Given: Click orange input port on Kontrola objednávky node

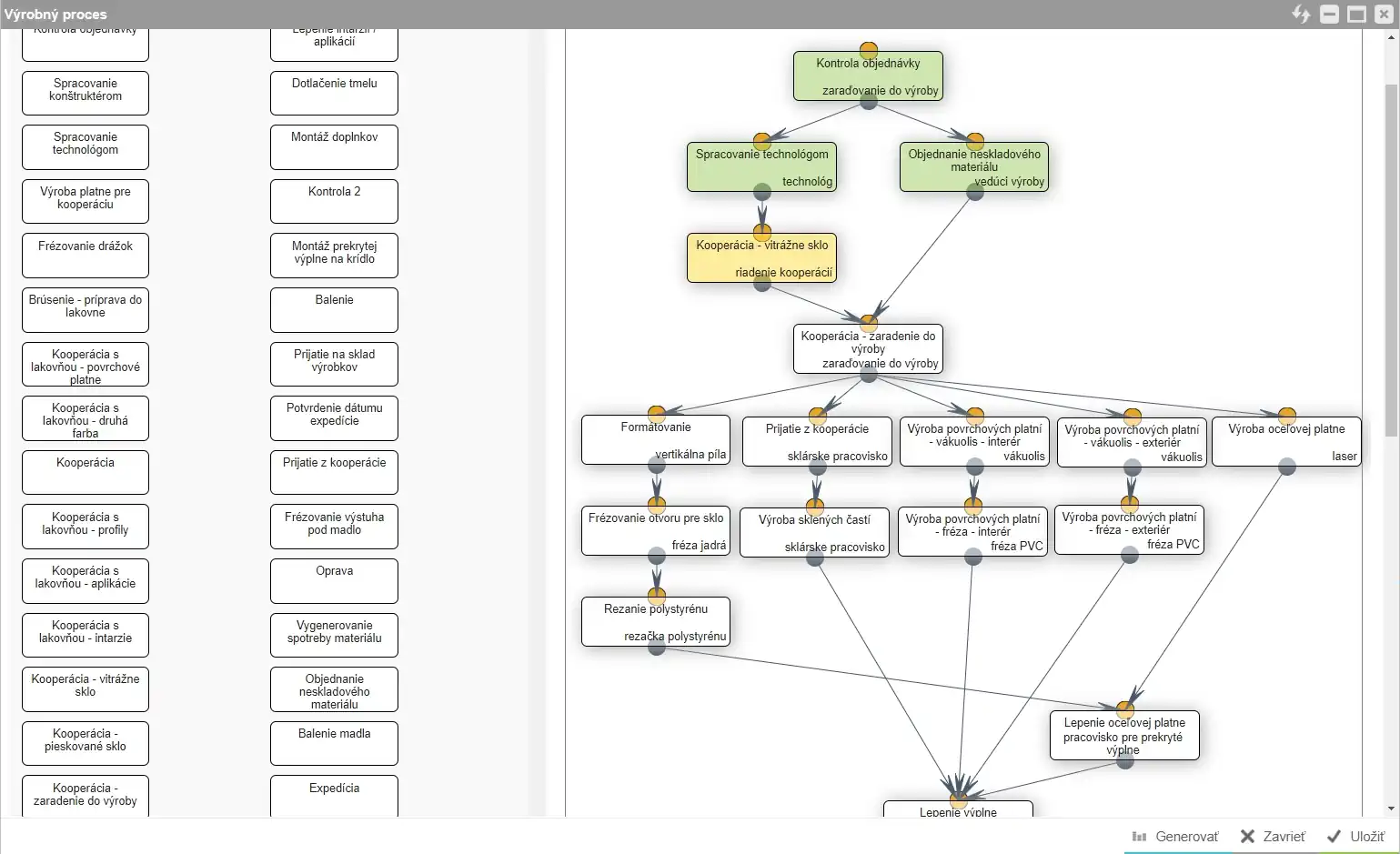Looking at the screenshot, I should (x=869, y=50).
